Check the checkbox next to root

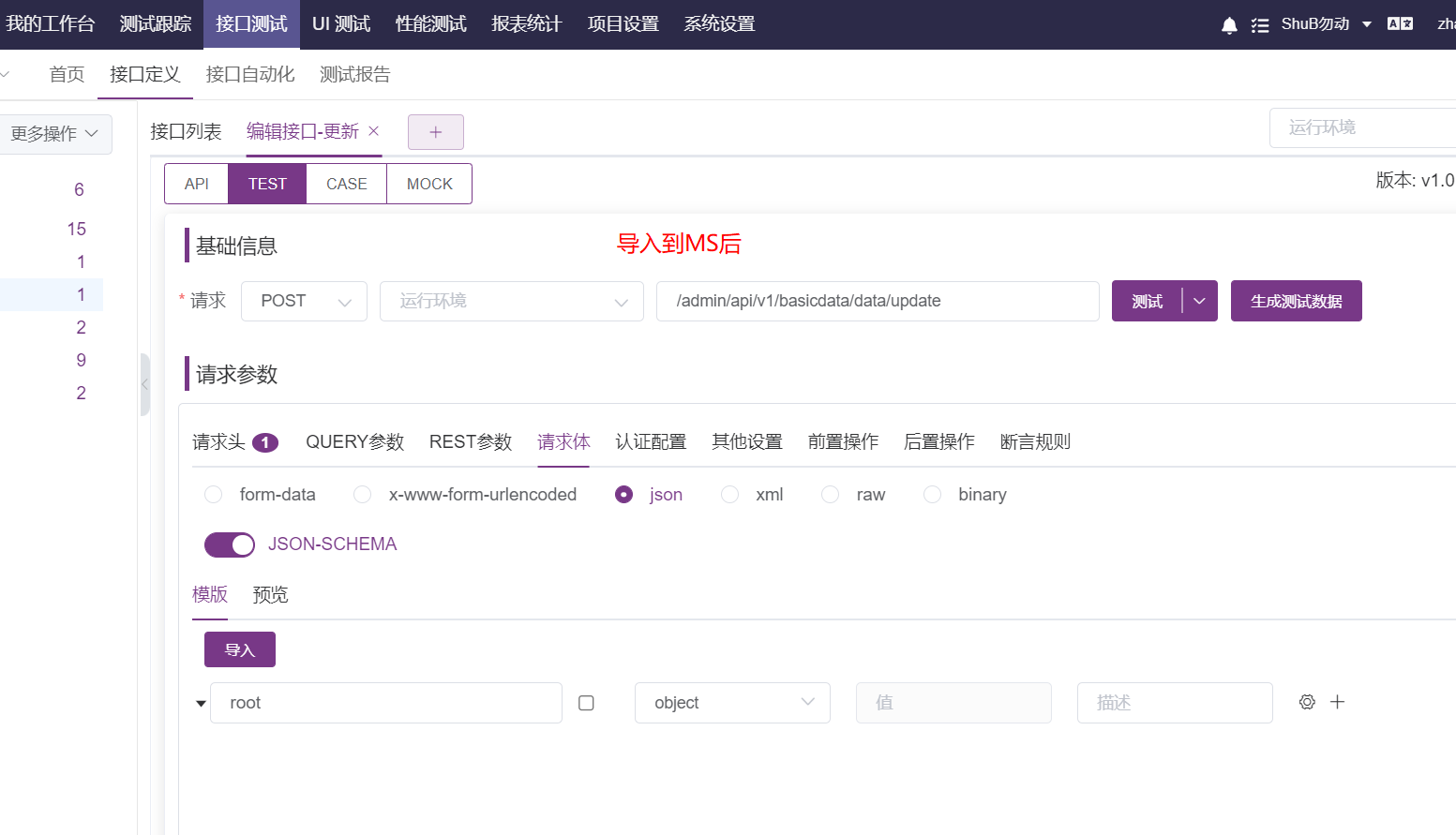[x=586, y=702]
